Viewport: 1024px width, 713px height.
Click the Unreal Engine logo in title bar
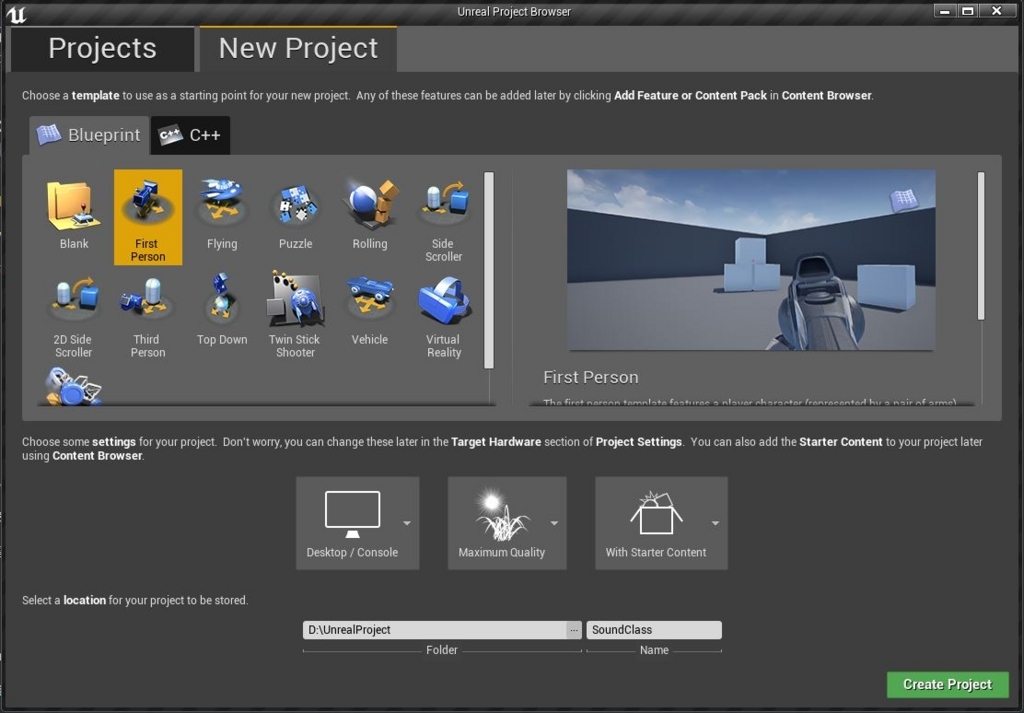[x=16, y=14]
